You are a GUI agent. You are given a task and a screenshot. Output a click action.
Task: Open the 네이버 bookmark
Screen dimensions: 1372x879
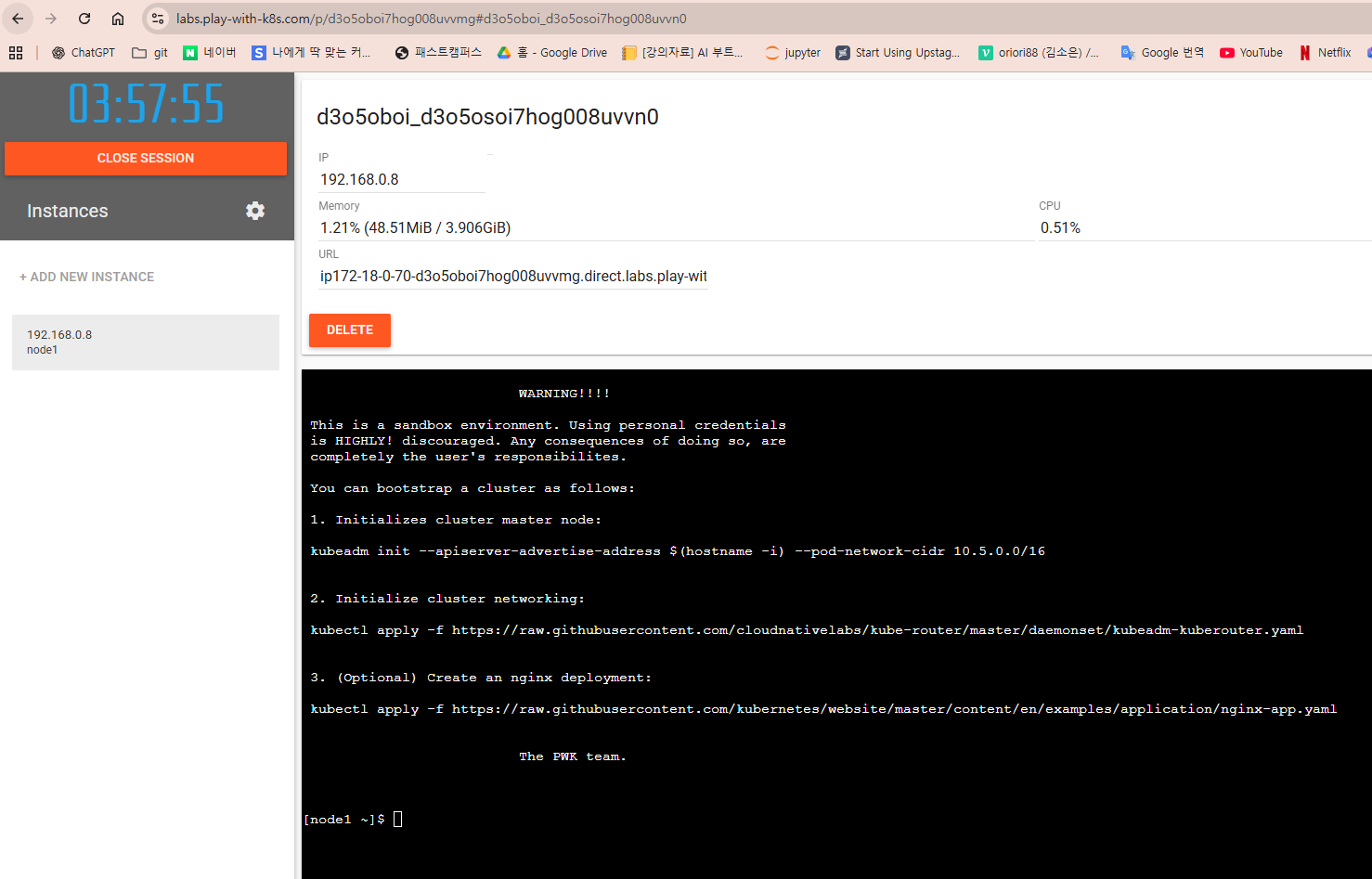tap(210, 53)
